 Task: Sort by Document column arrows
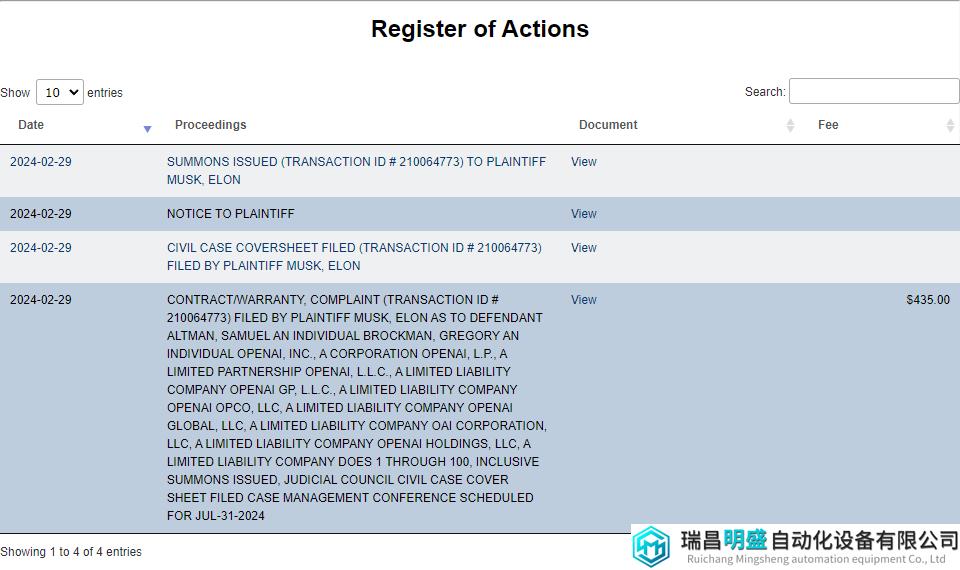click(x=790, y=126)
